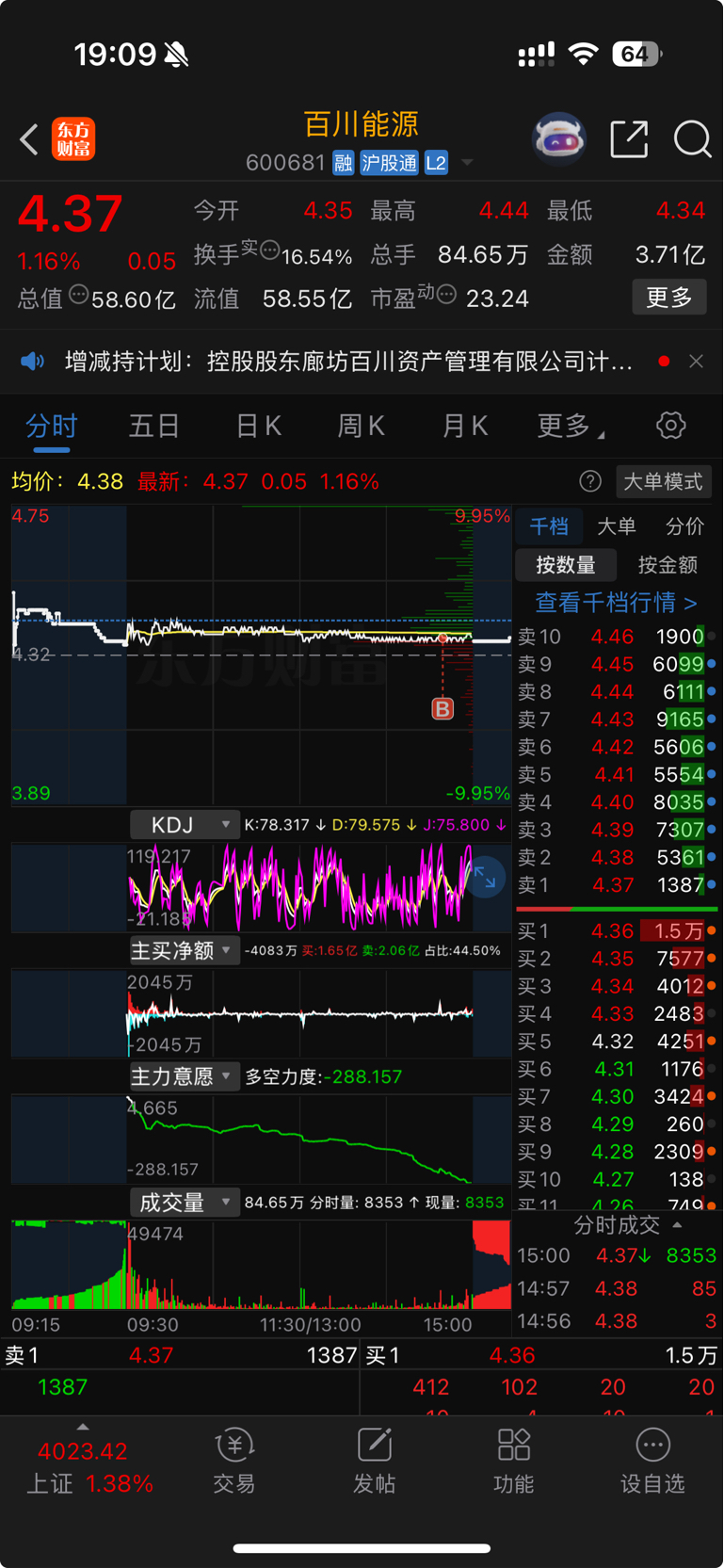Expand the 上证 index bar arrow

[83, 1428]
